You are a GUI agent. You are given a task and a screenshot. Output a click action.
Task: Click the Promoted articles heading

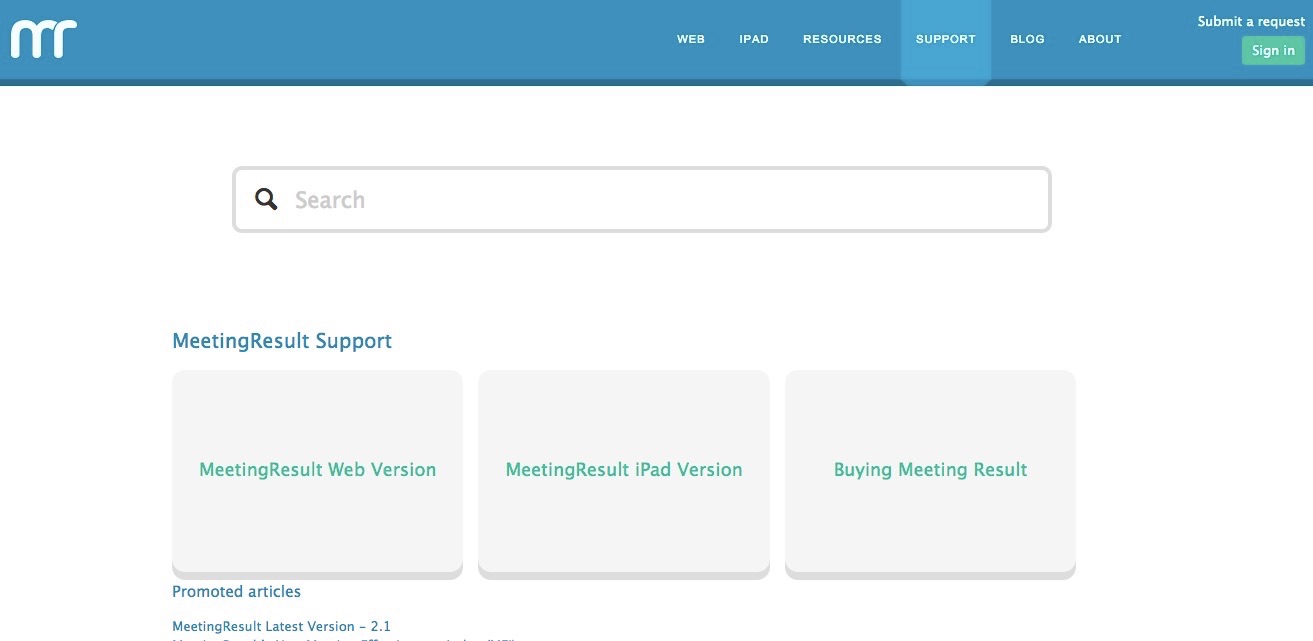[x=236, y=591]
